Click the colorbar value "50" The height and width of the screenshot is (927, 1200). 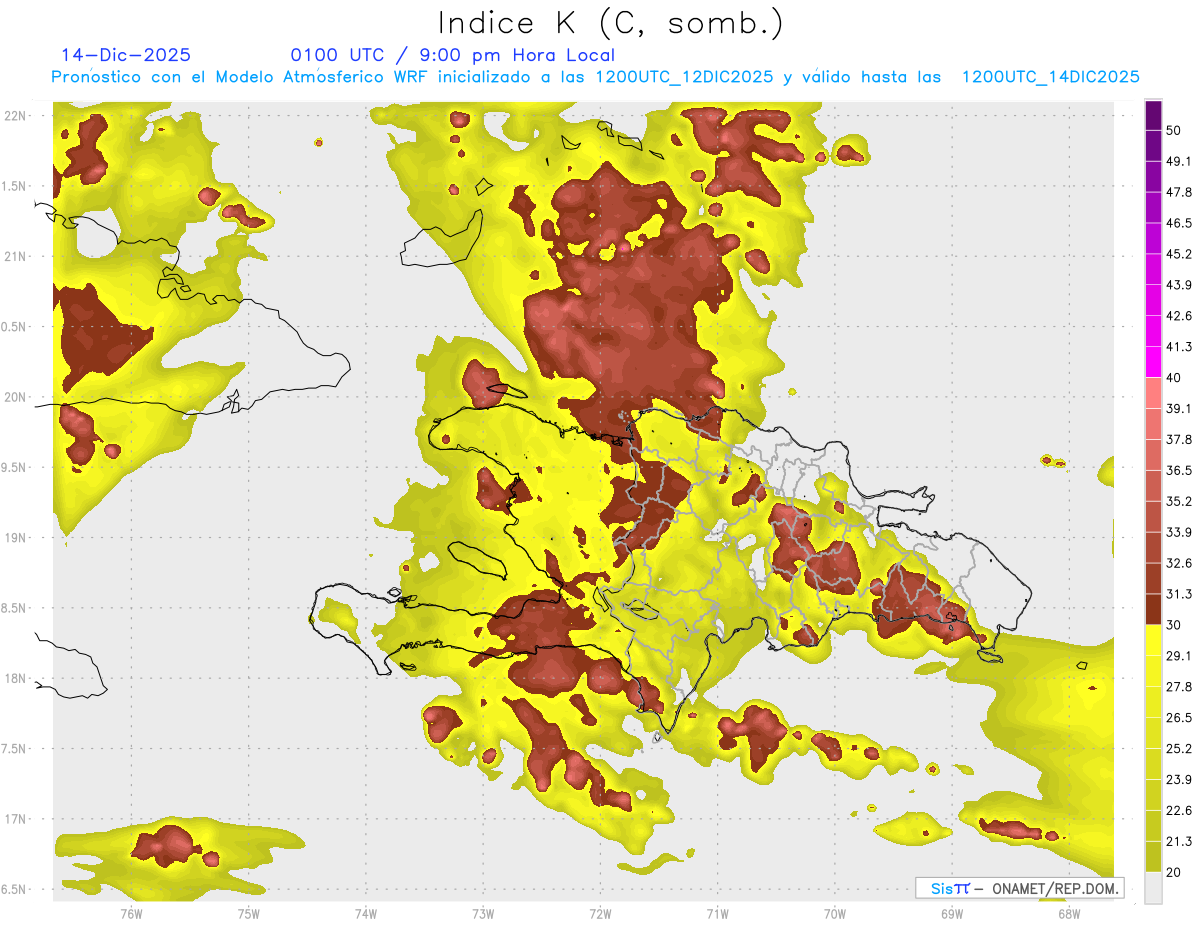point(1174,130)
